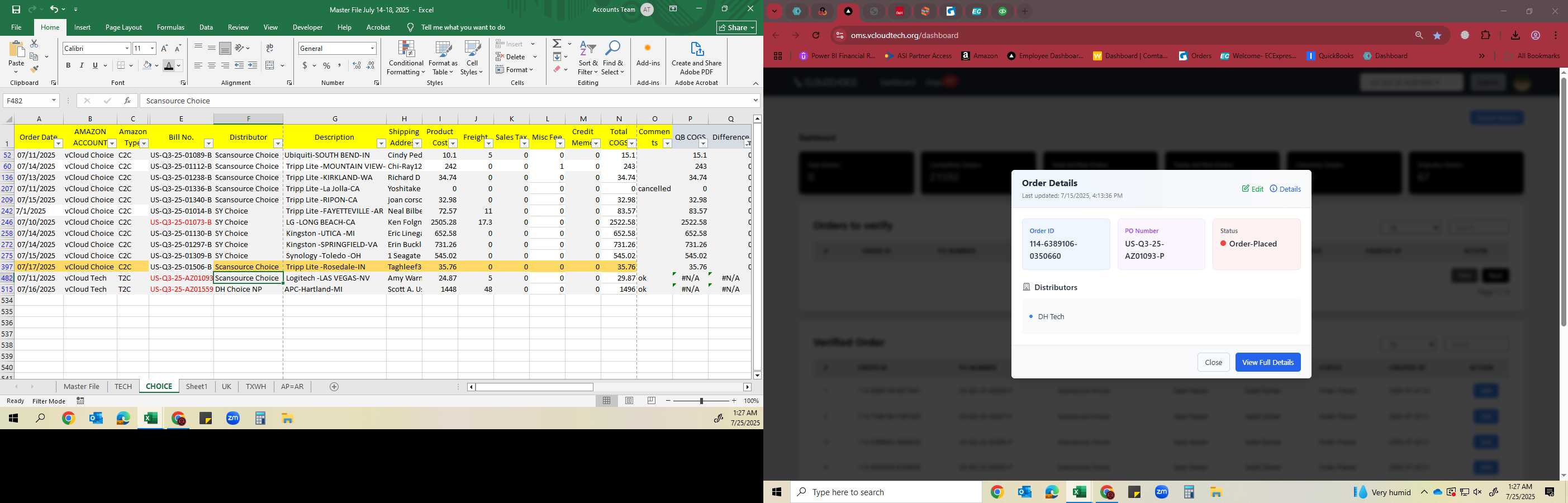Click Close button in Order Details dialog
Image resolution: width=1568 pixels, height=503 pixels.
click(1213, 362)
